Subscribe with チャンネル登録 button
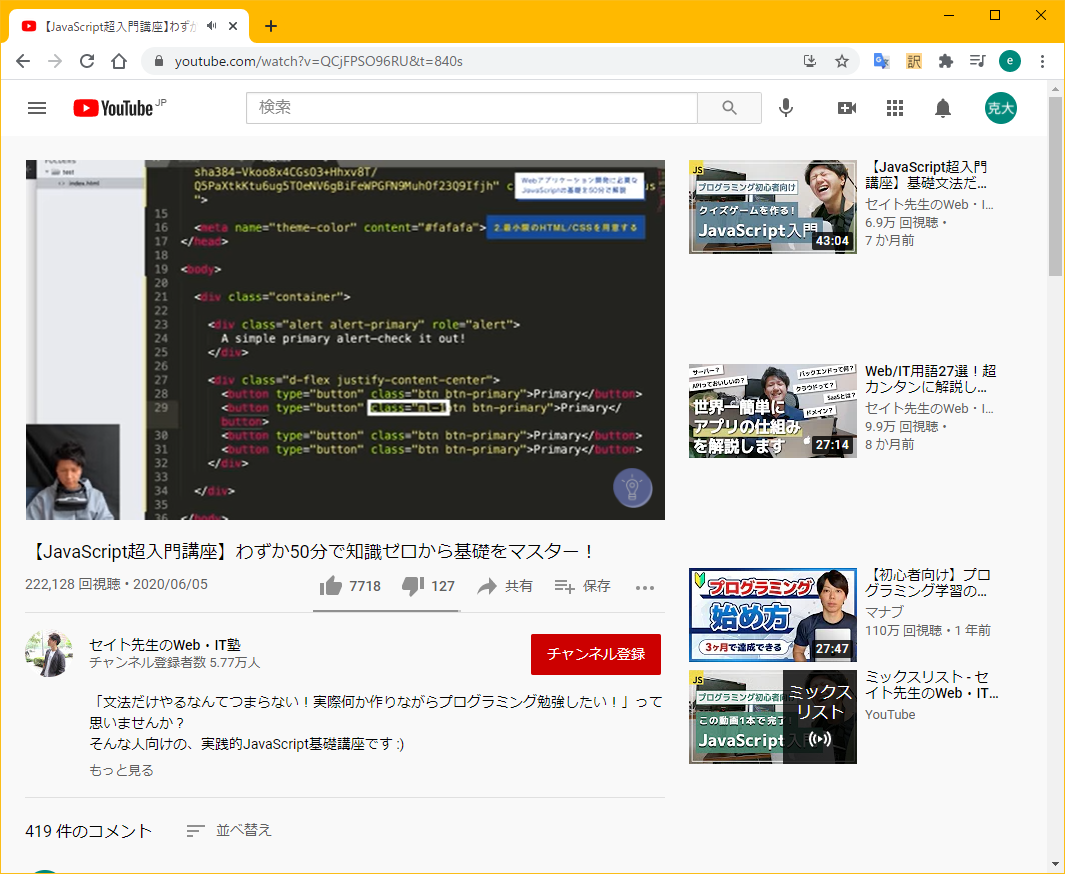 pos(596,654)
